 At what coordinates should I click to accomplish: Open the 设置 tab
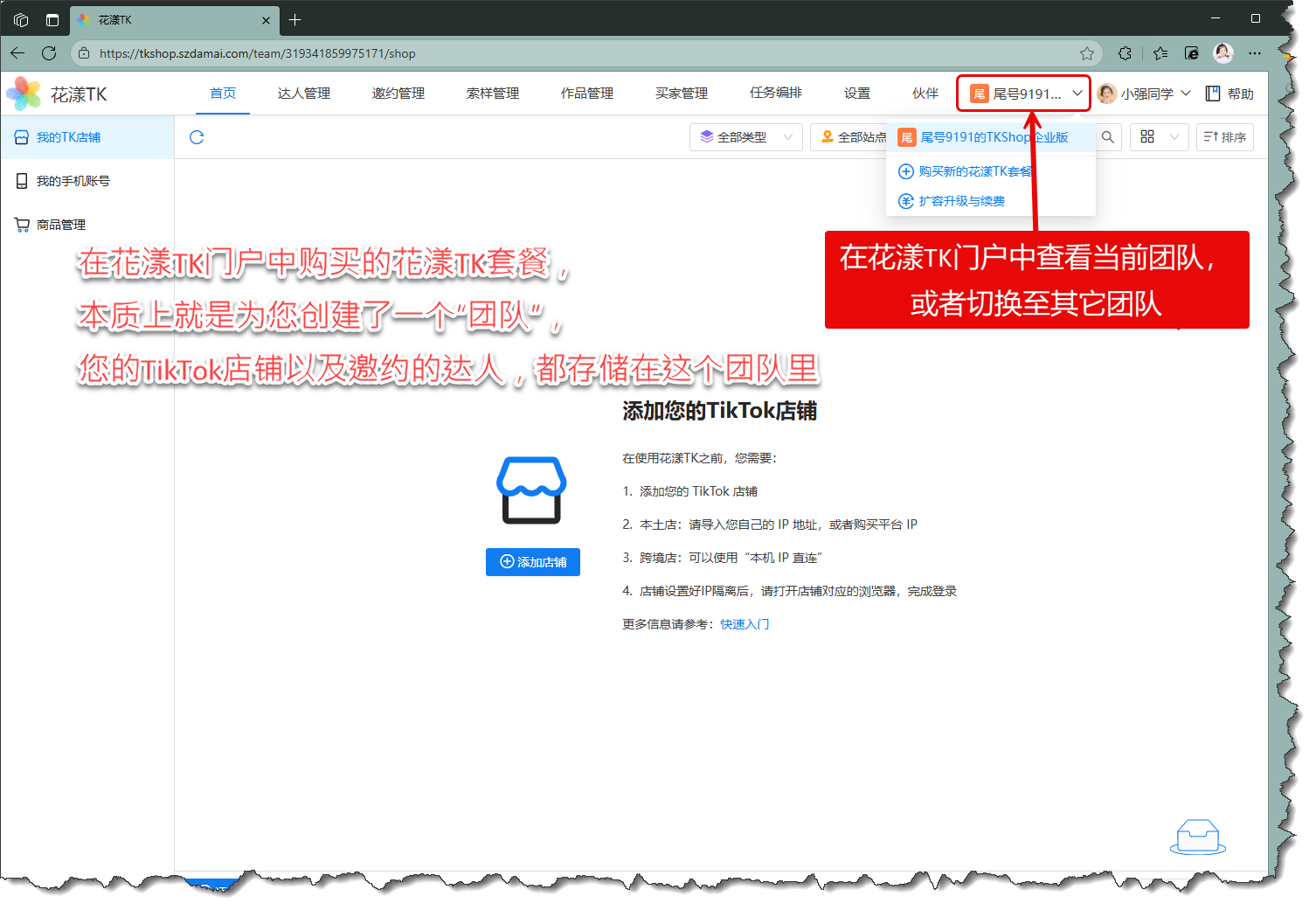click(857, 93)
